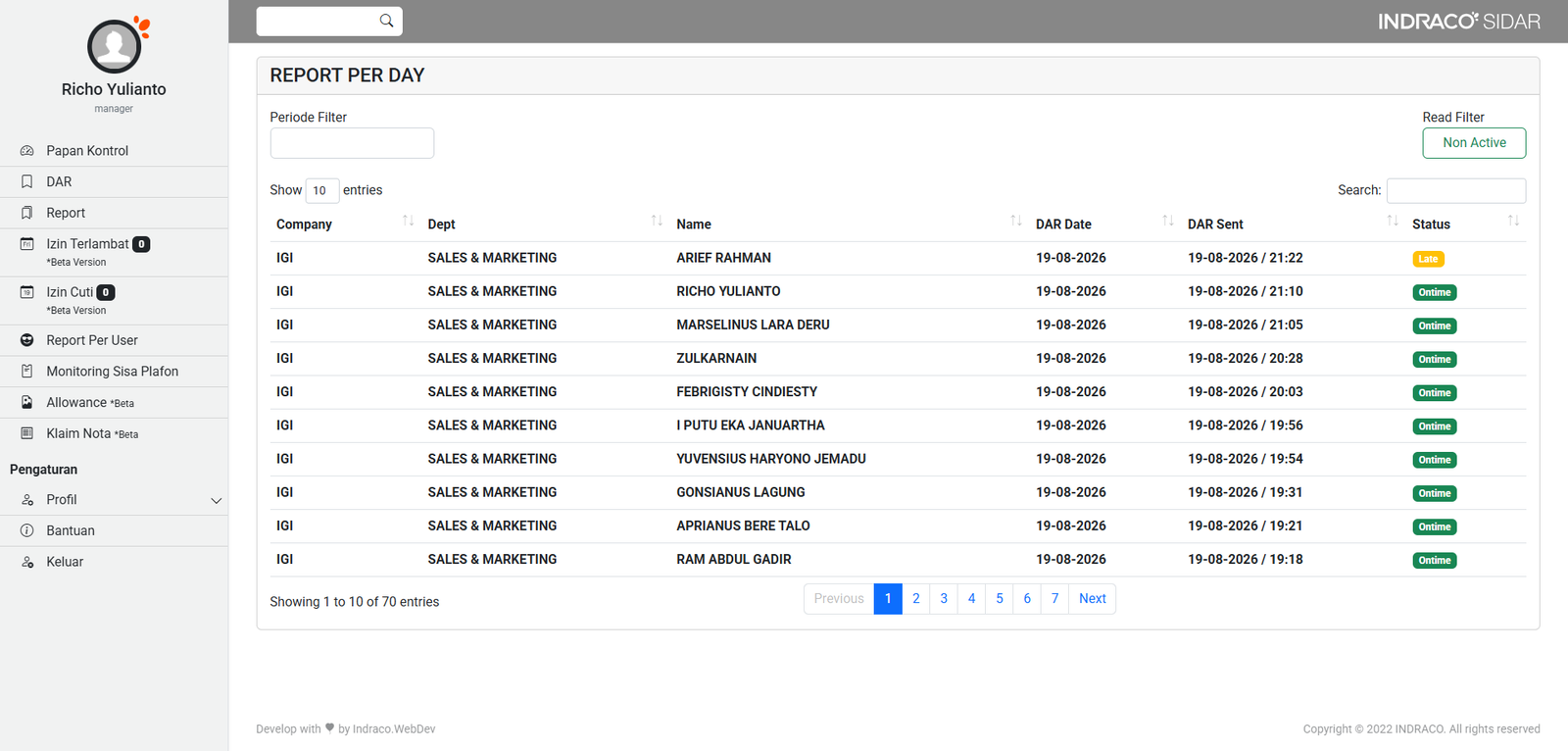Image resolution: width=1568 pixels, height=751 pixels.
Task: Go to page 5 of results
Action: (x=1000, y=599)
